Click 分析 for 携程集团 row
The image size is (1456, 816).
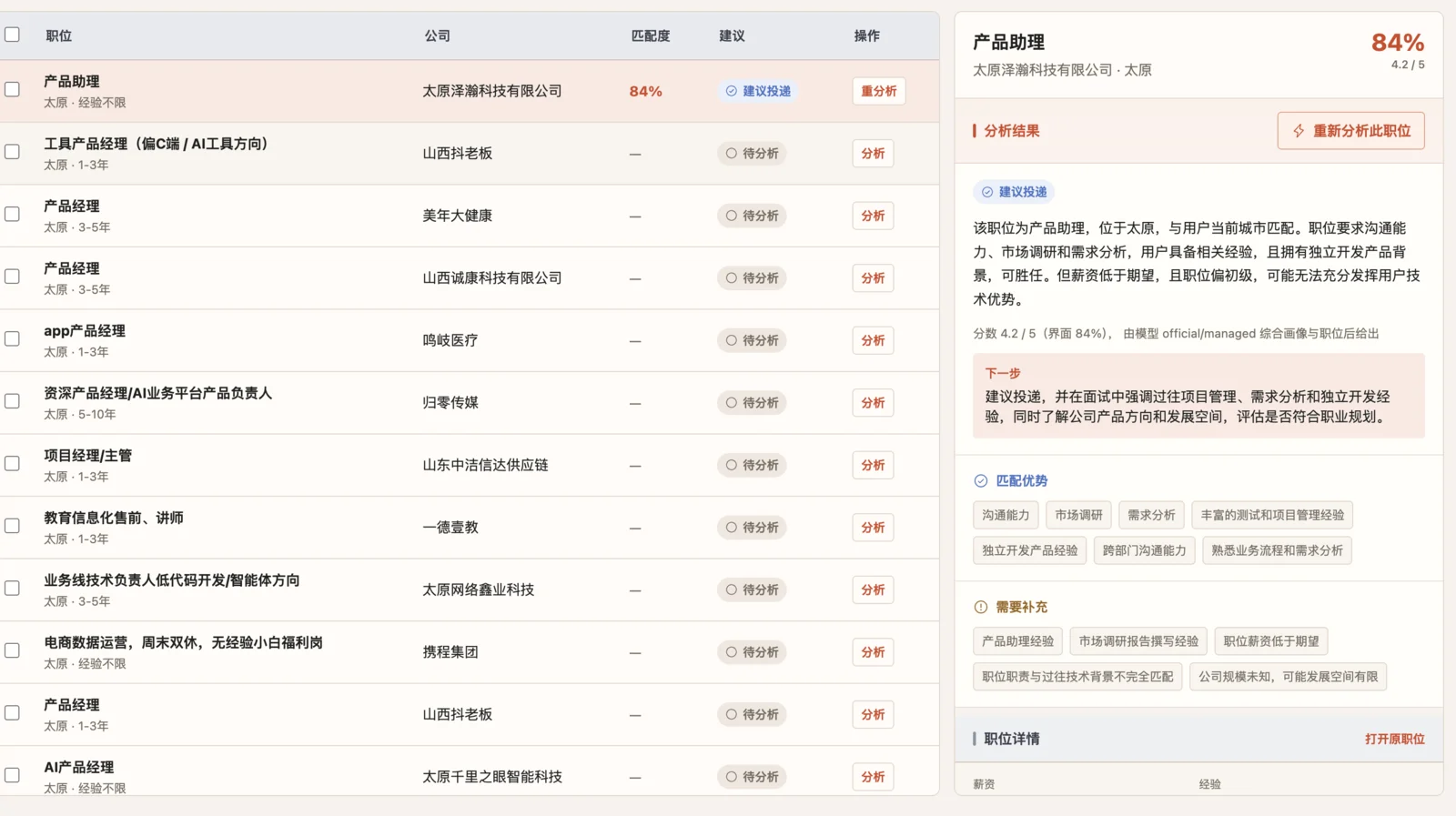873,652
